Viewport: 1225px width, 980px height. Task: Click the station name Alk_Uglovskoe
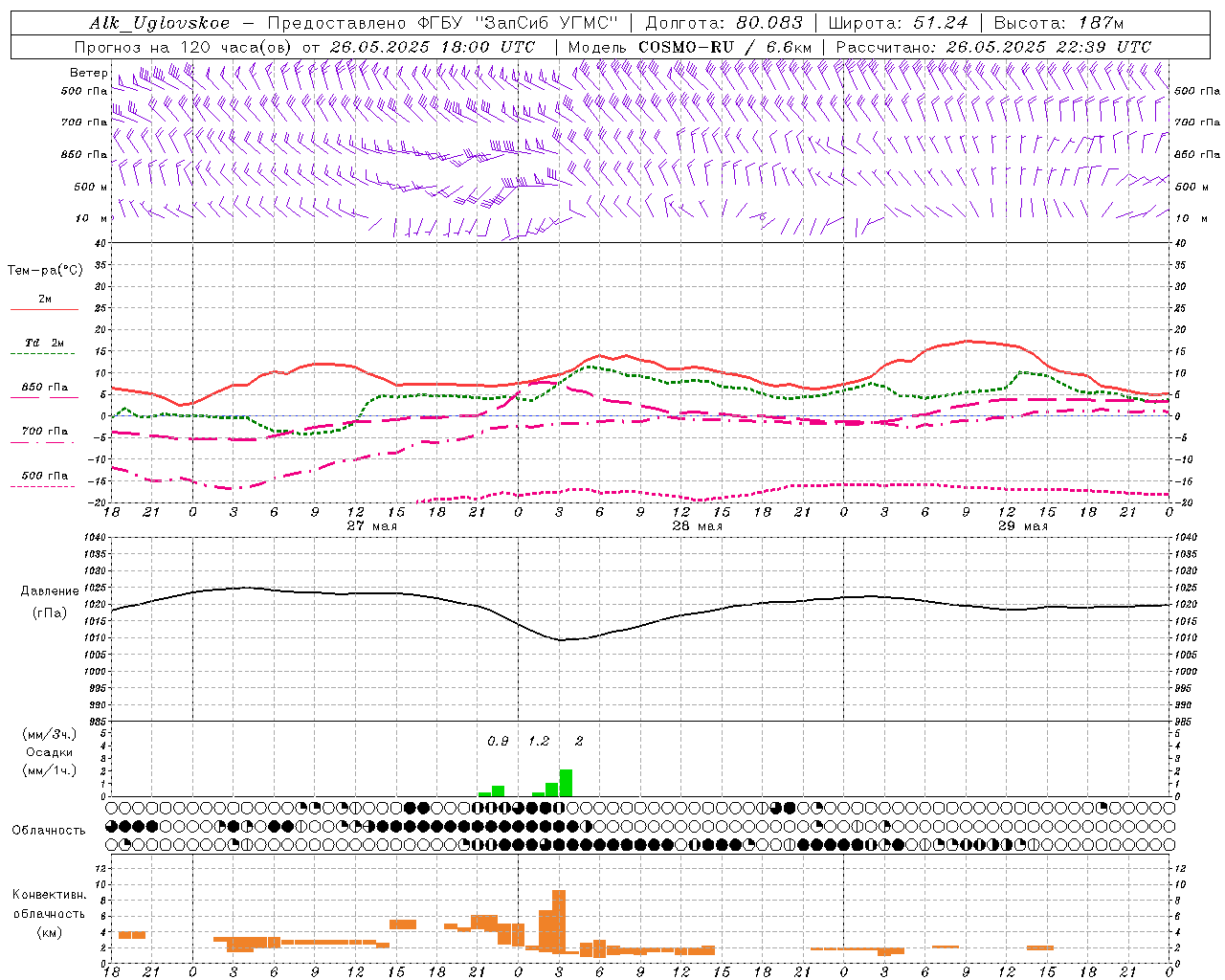pos(160,23)
